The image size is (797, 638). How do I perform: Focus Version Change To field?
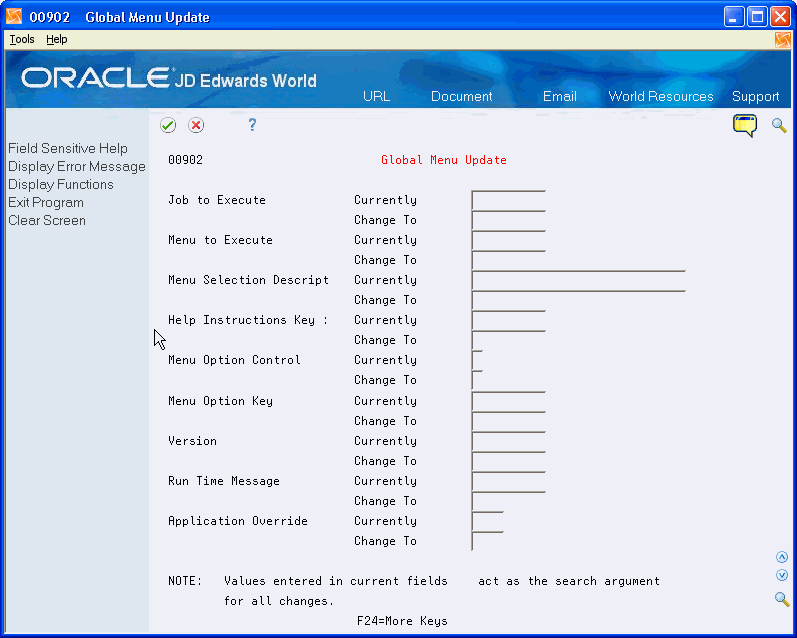(508, 461)
